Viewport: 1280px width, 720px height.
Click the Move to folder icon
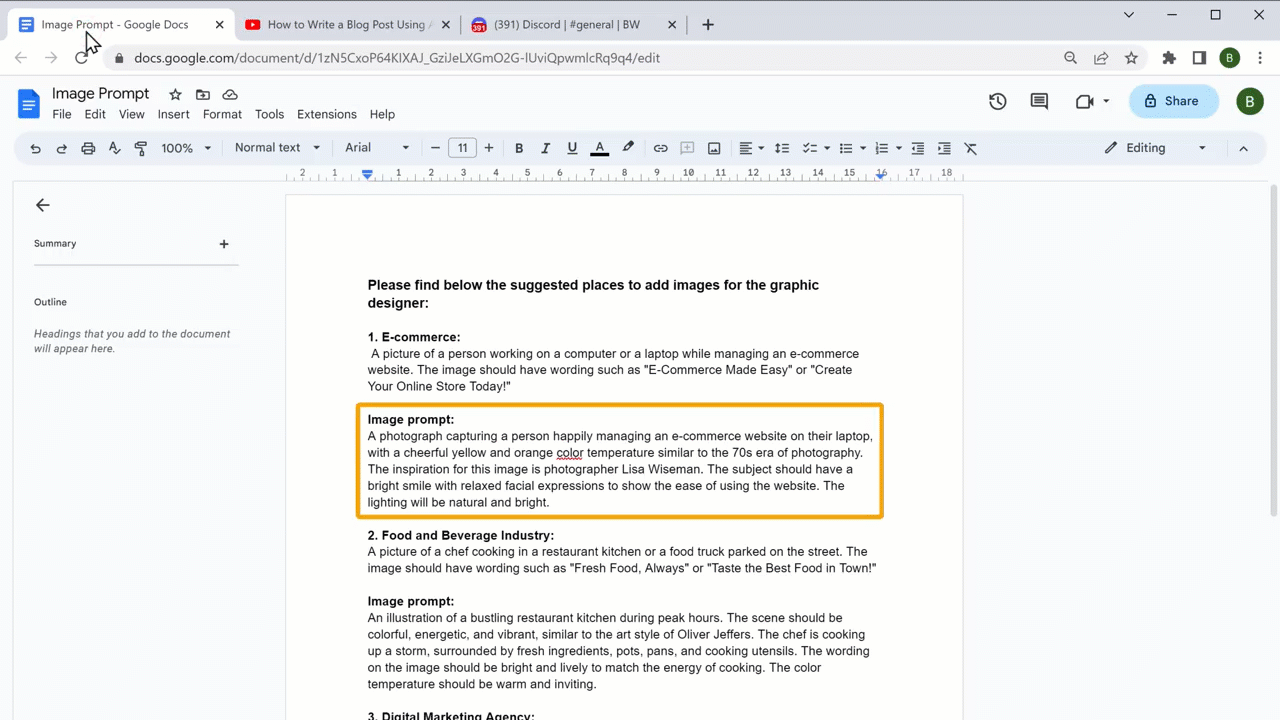pyautogui.click(x=203, y=94)
